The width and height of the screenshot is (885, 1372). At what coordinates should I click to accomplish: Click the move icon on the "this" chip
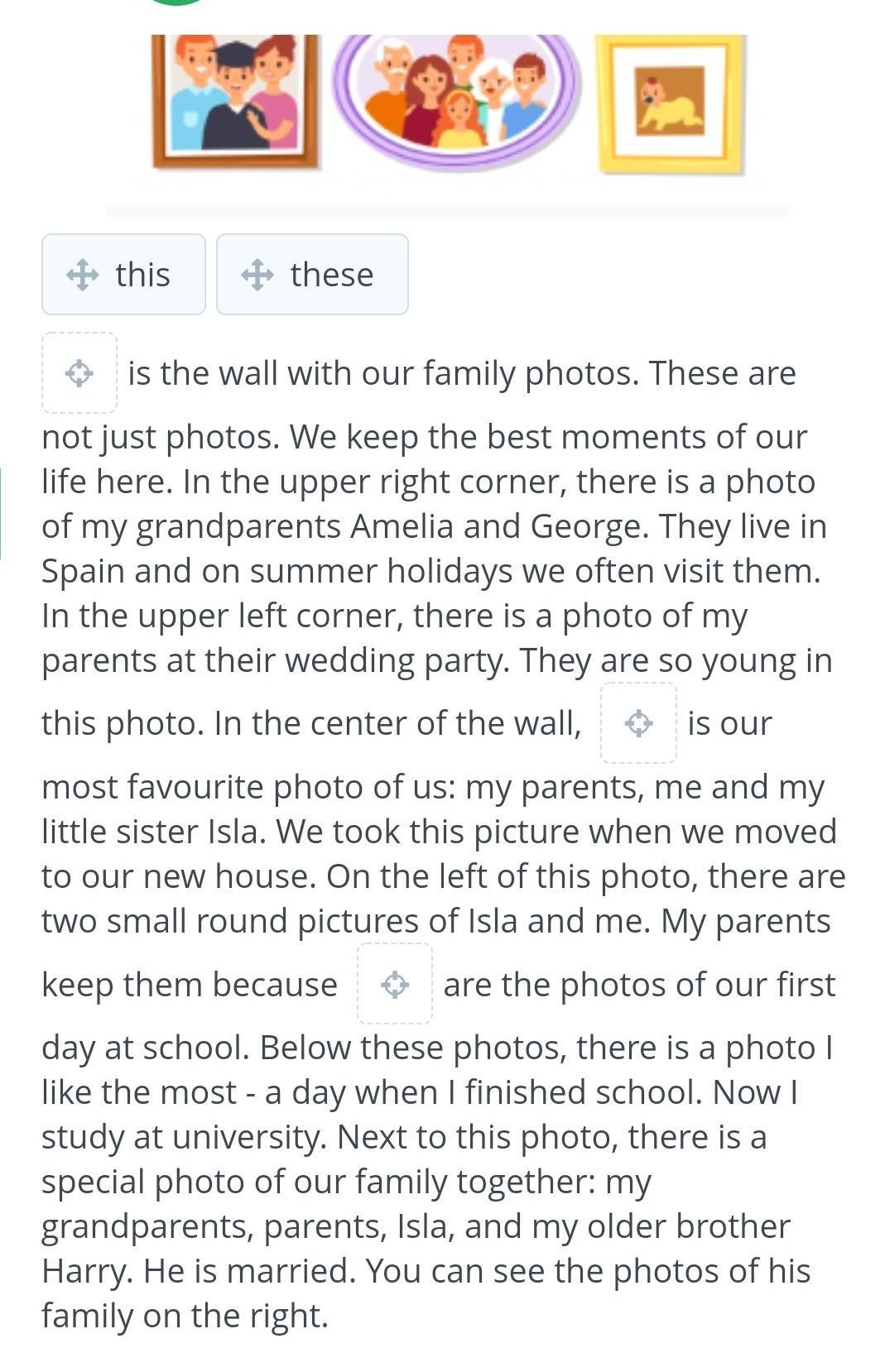click(x=83, y=275)
